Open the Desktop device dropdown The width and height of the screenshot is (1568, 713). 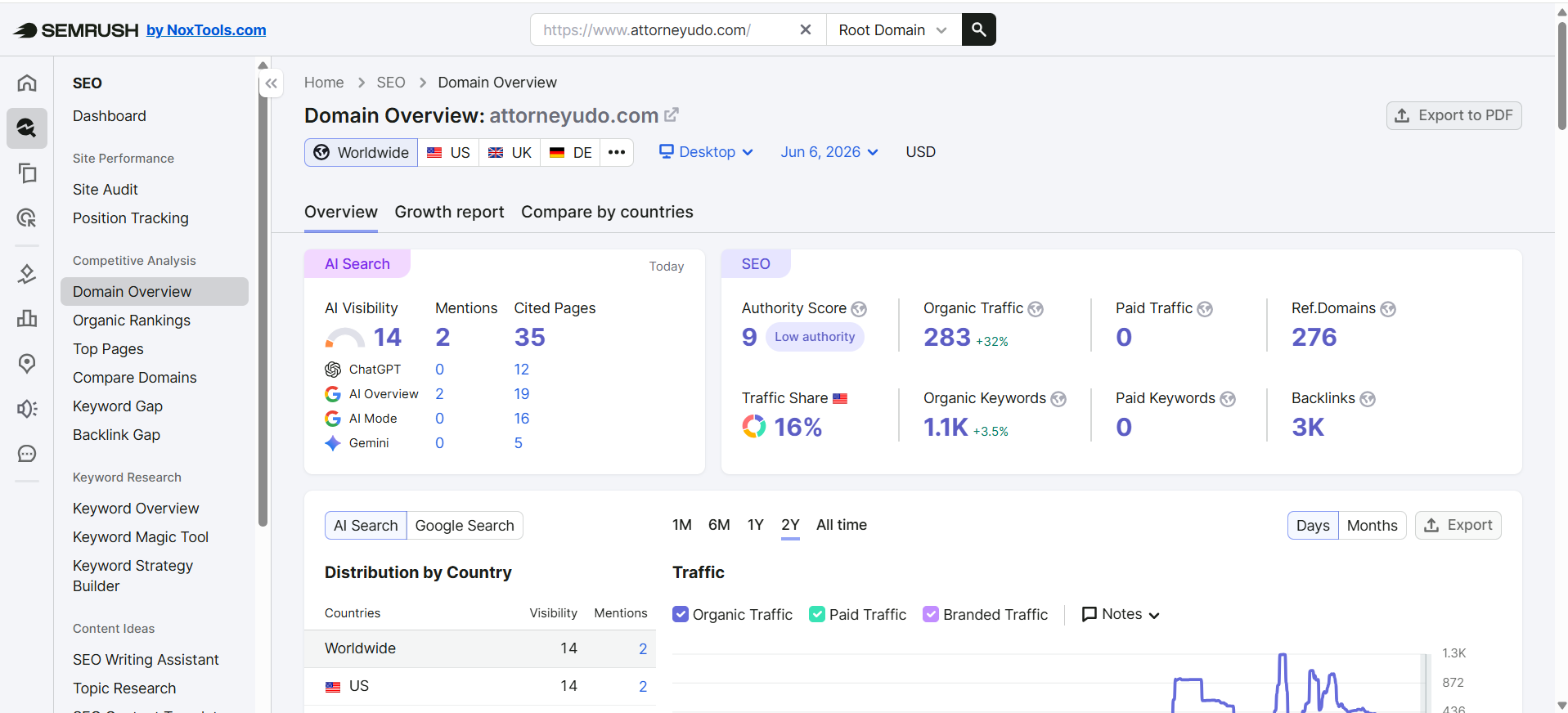click(707, 152)
